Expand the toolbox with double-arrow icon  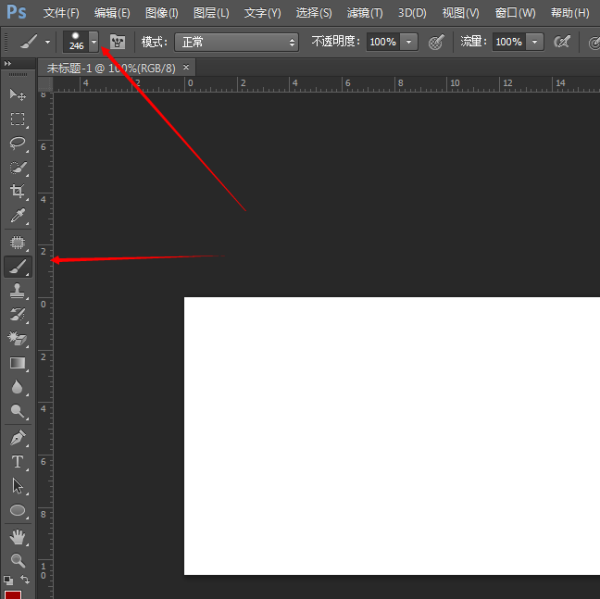coord(8,63)
